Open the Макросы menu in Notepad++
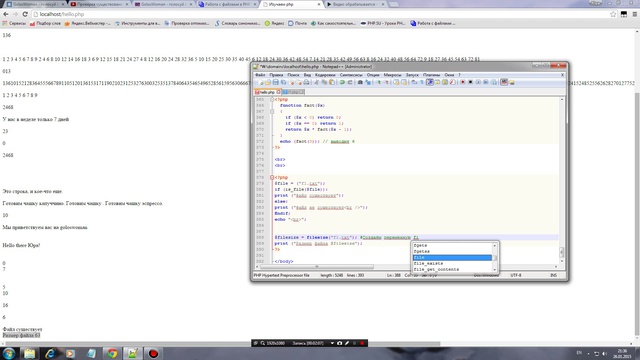The height and width of the screenshot is (360, 640). tap(392, 75)
